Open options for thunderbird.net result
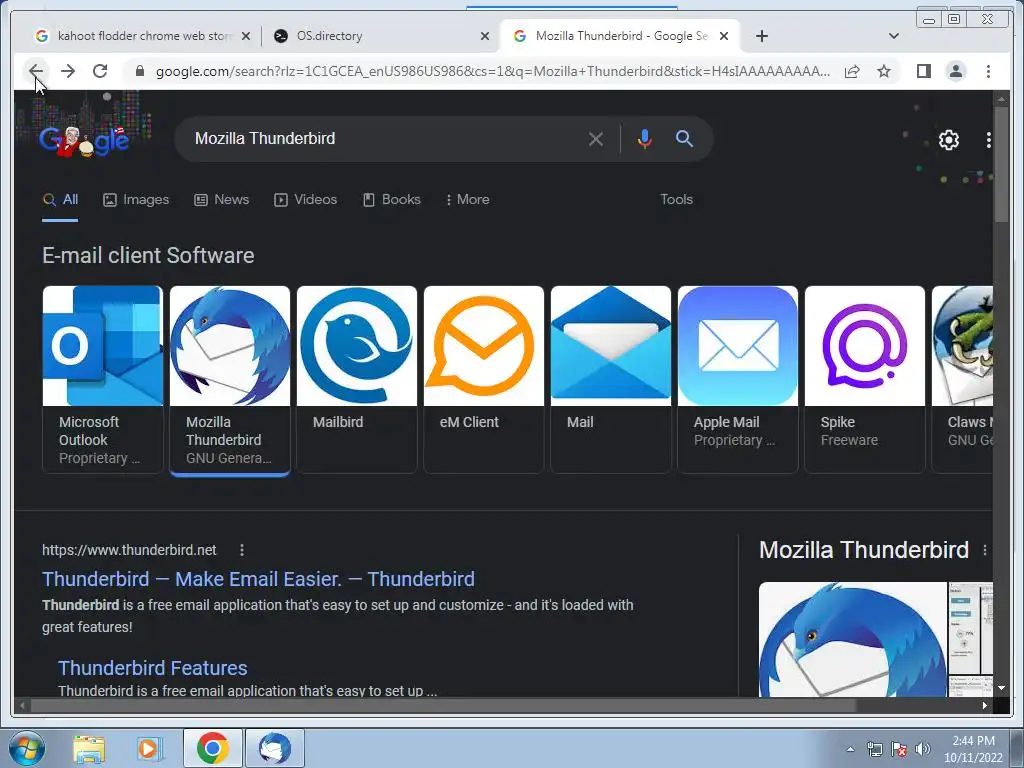The width and height of the screenshot is (1024, 768). [242, 551]
